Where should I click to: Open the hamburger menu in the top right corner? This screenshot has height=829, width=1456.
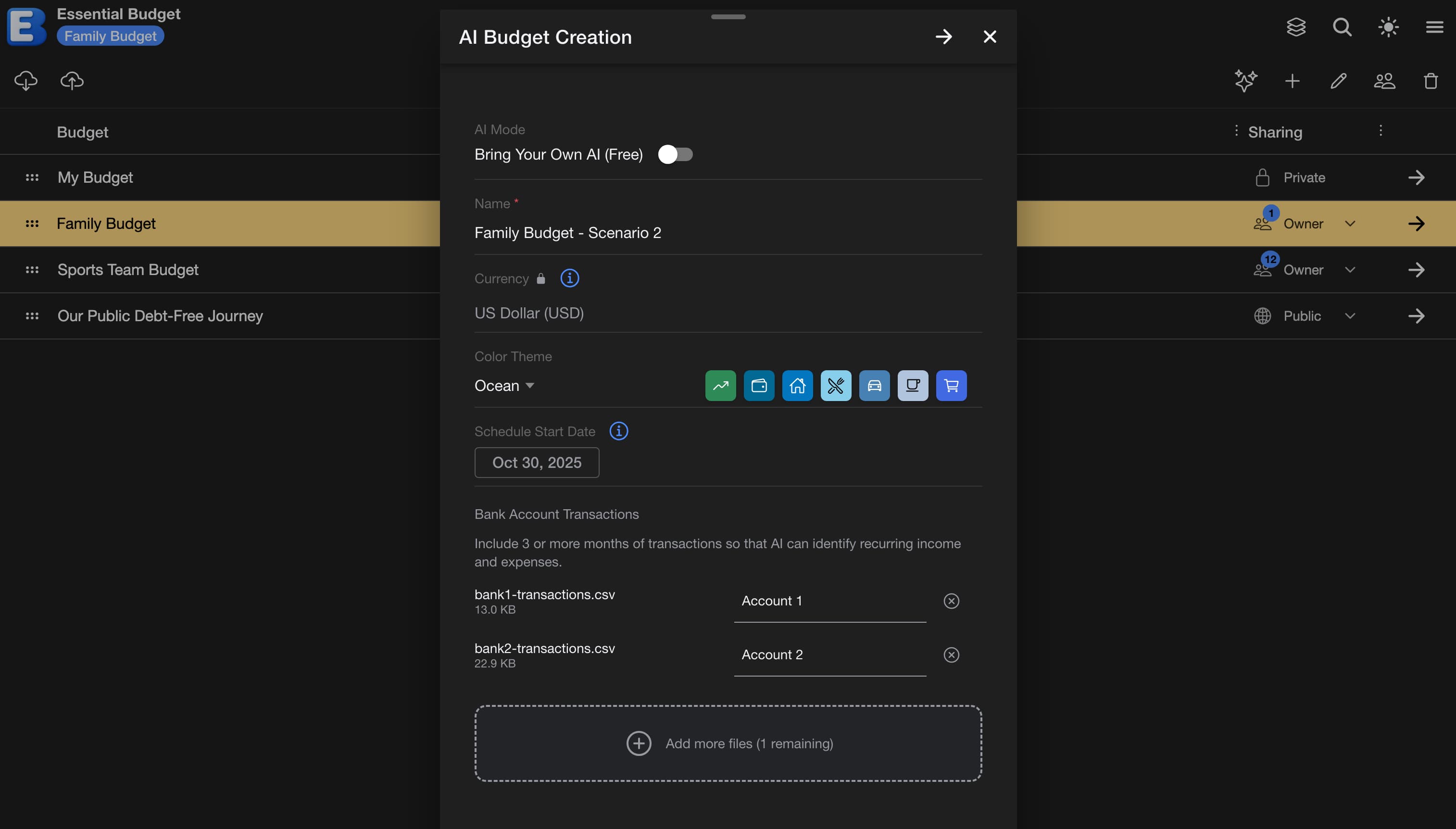pos(1434,27)
